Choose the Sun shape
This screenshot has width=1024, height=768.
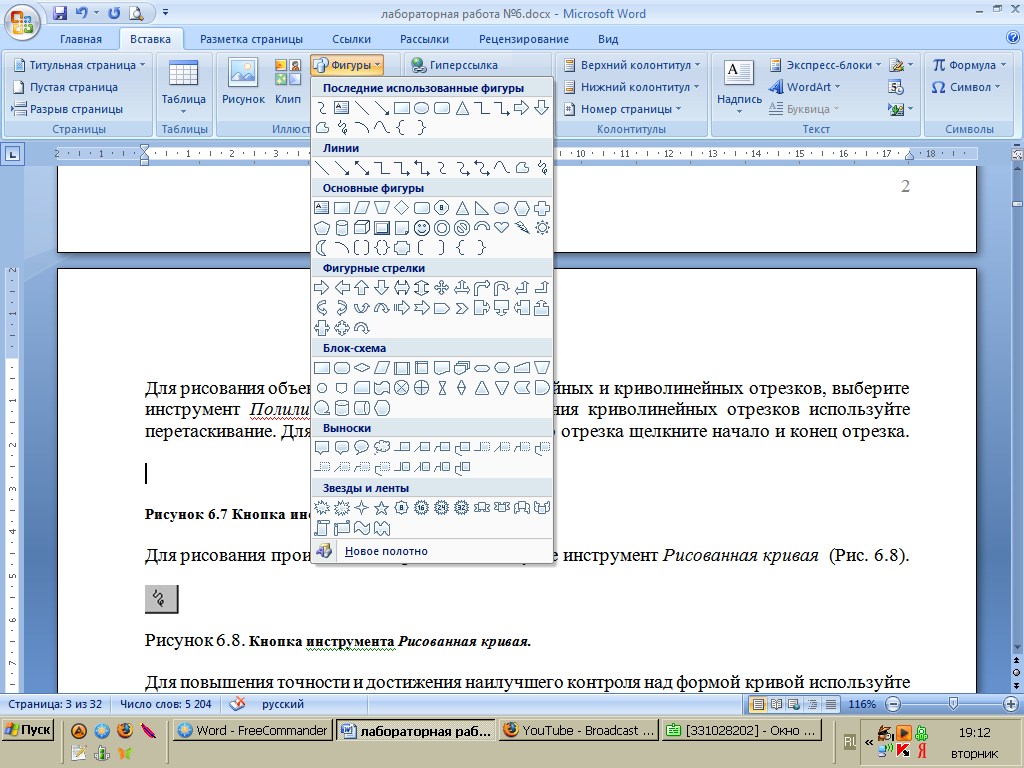pyautogui.click(x=541, y=228)
